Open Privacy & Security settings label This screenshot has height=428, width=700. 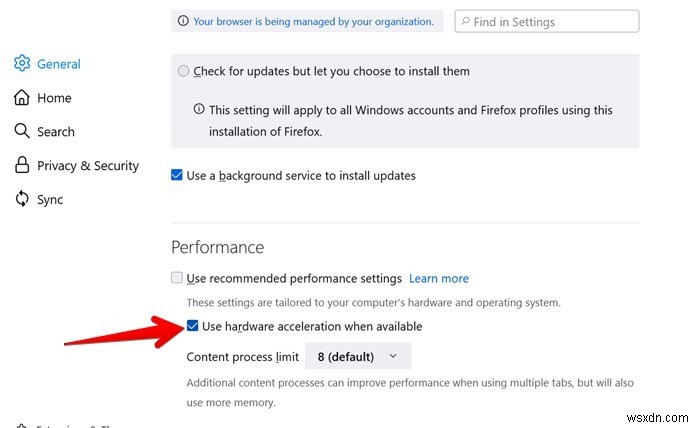[88, 166]
